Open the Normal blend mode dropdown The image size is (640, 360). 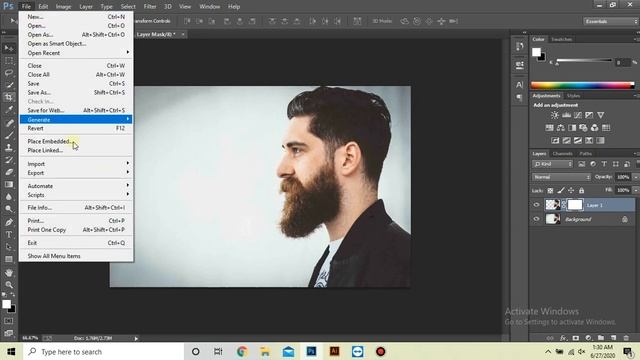(562, 177)
